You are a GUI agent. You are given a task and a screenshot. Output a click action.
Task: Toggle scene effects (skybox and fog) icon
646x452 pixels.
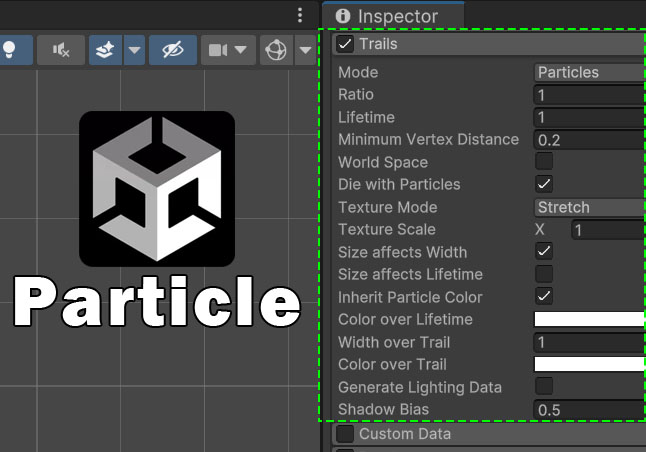[105, 49]
